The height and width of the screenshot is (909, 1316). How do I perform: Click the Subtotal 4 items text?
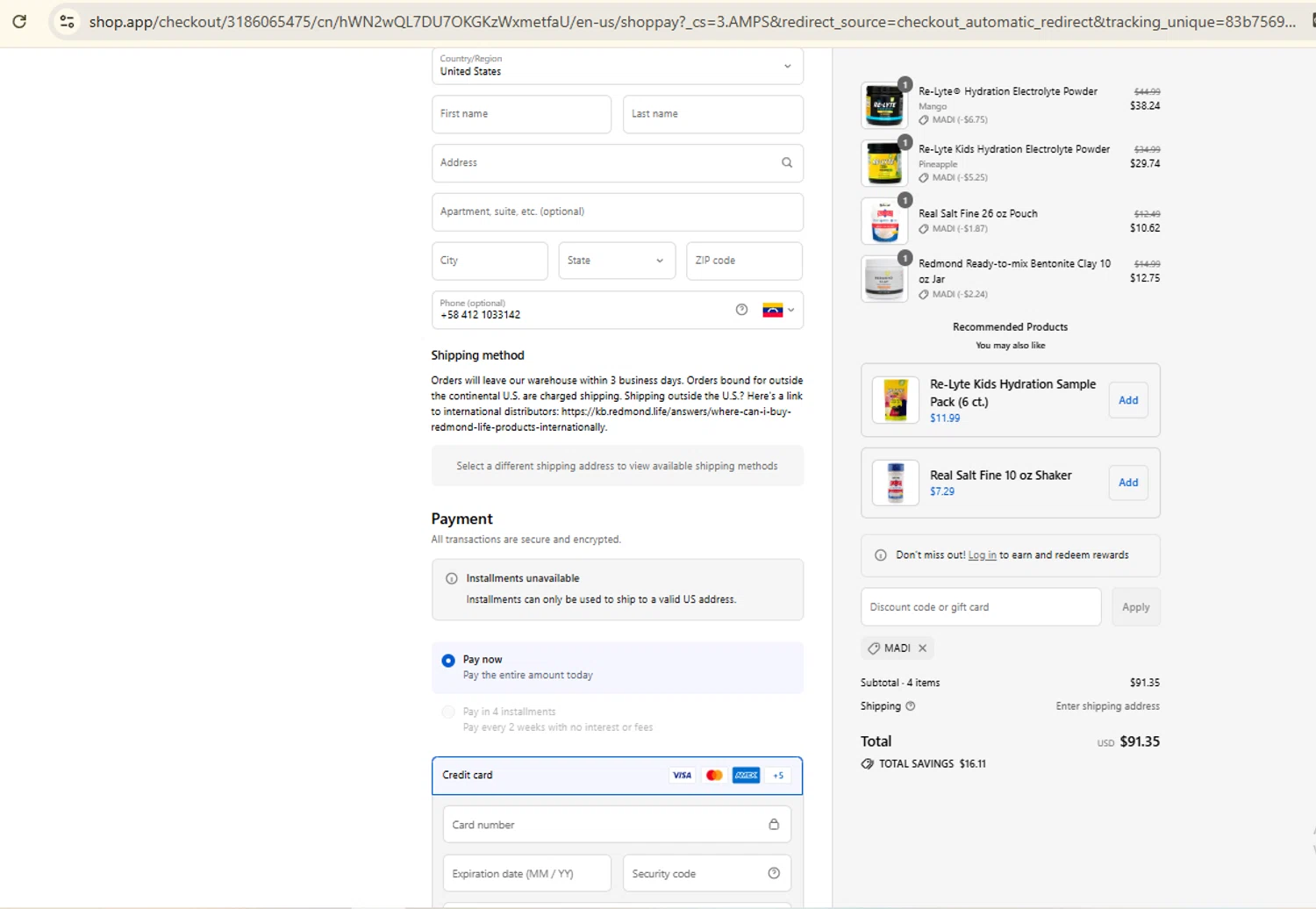900,683
